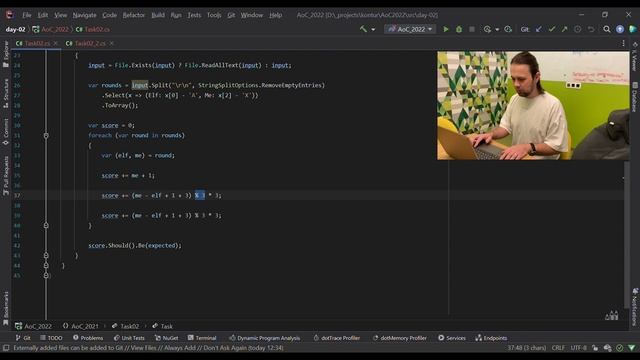640x360 pixels.
Task: Click the UTF-8 encoding indicator
Action: [578, 348]
